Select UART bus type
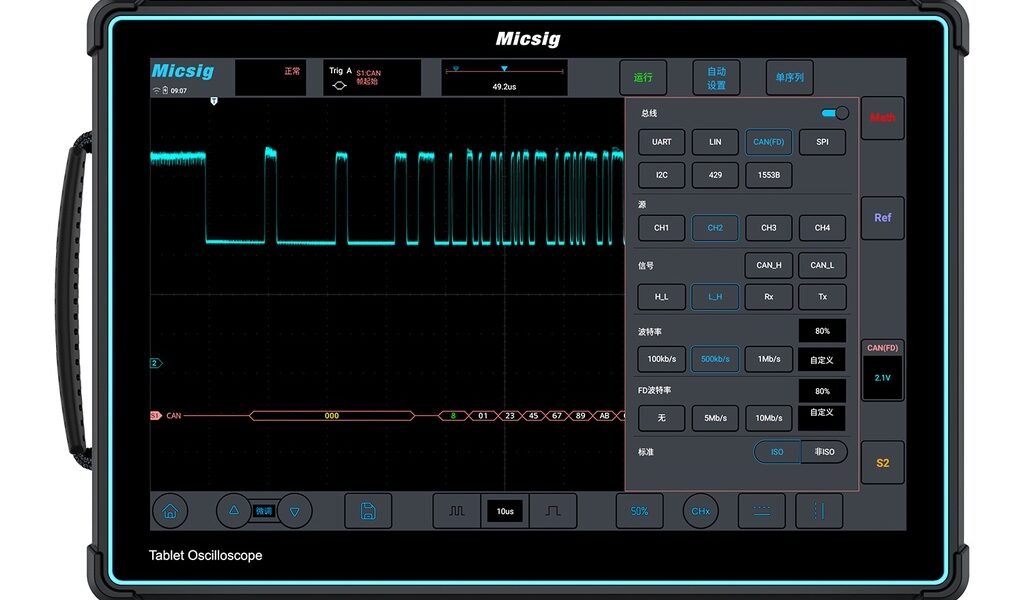Viewport: 1024px width, 600px height. tap(662, 142)
